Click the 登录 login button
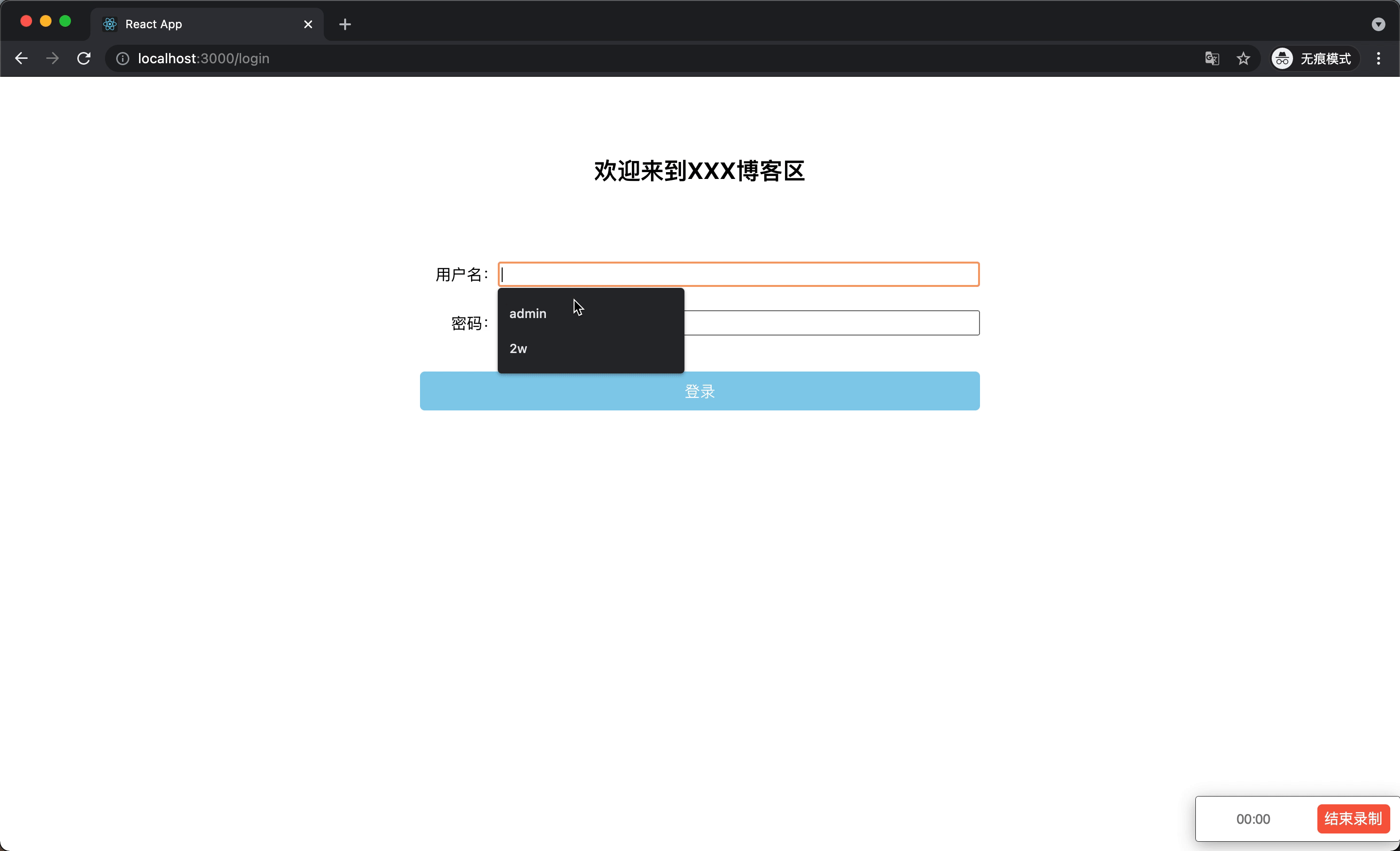This screenshot has height=851, width=1400. [x=699, y=391]
